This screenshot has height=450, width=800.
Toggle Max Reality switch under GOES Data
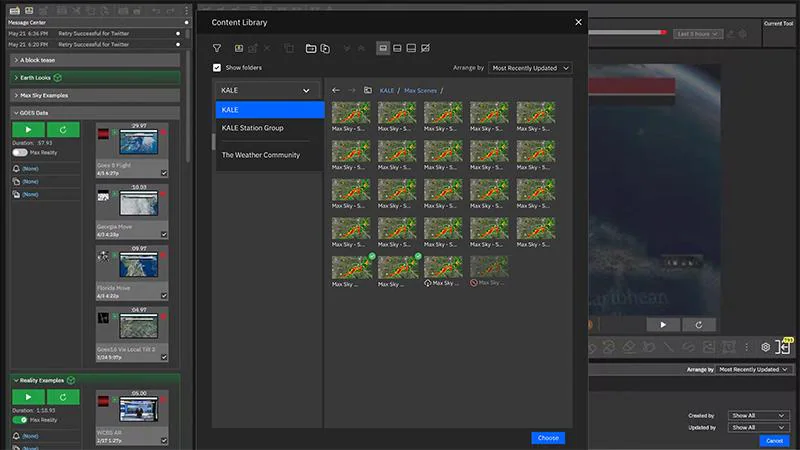19,152
